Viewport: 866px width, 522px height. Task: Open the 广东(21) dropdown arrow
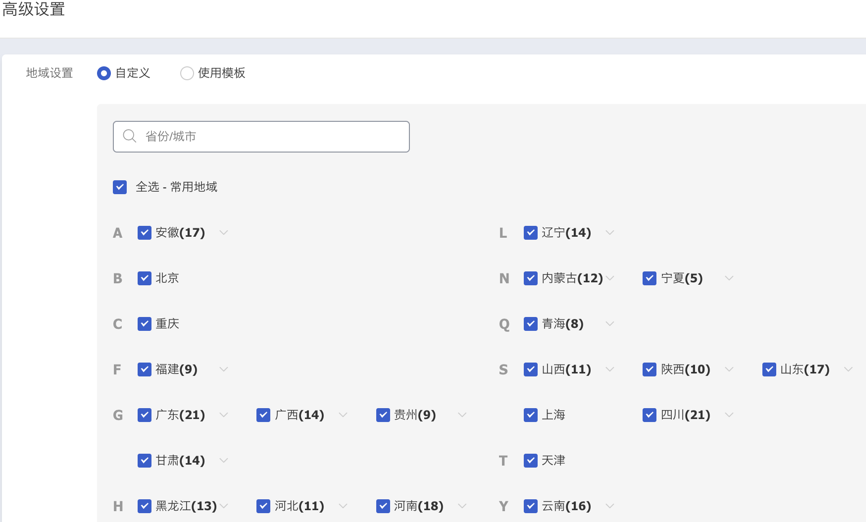[x=224, y=415]
